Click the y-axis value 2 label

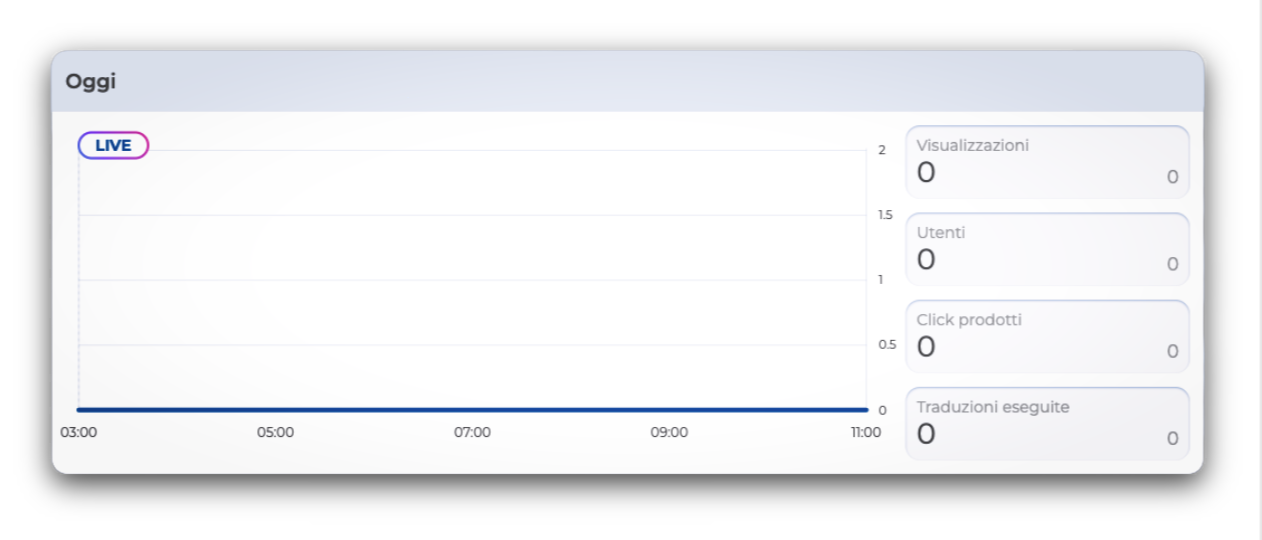[882, 150]
